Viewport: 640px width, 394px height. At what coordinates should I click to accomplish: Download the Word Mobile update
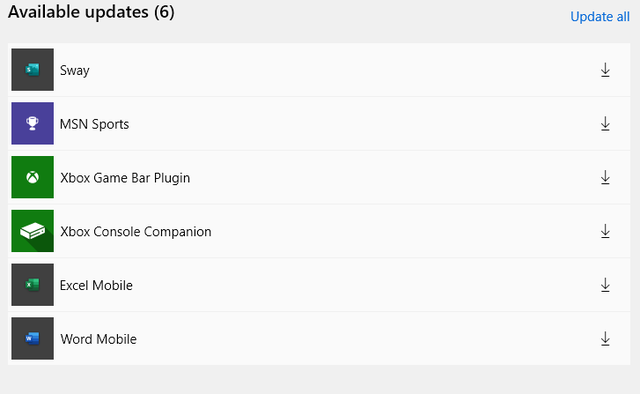coord(605,339)
